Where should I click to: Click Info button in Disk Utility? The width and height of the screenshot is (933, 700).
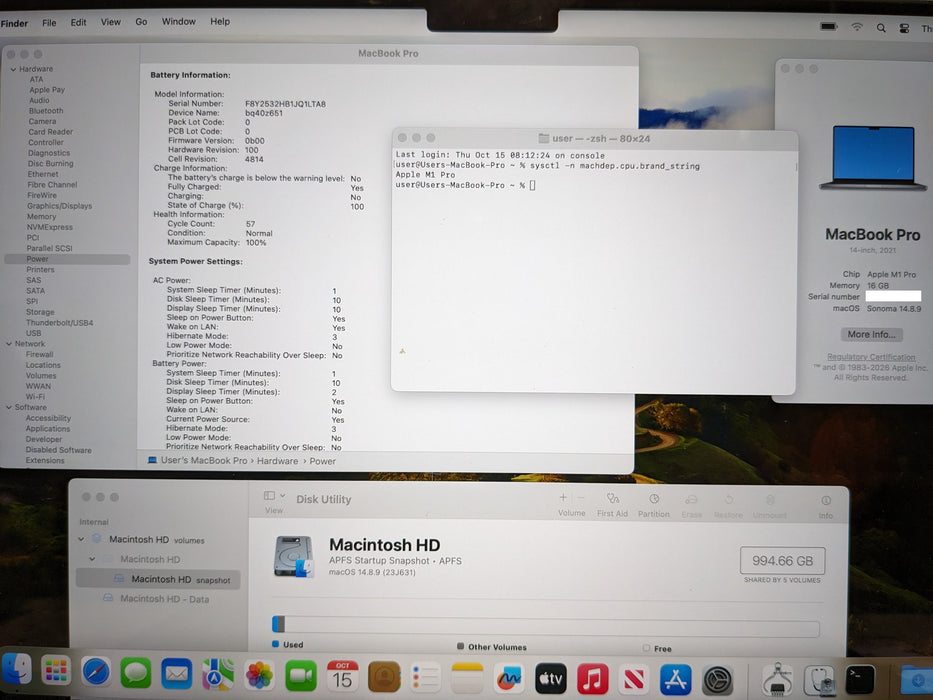click(826, 506)
